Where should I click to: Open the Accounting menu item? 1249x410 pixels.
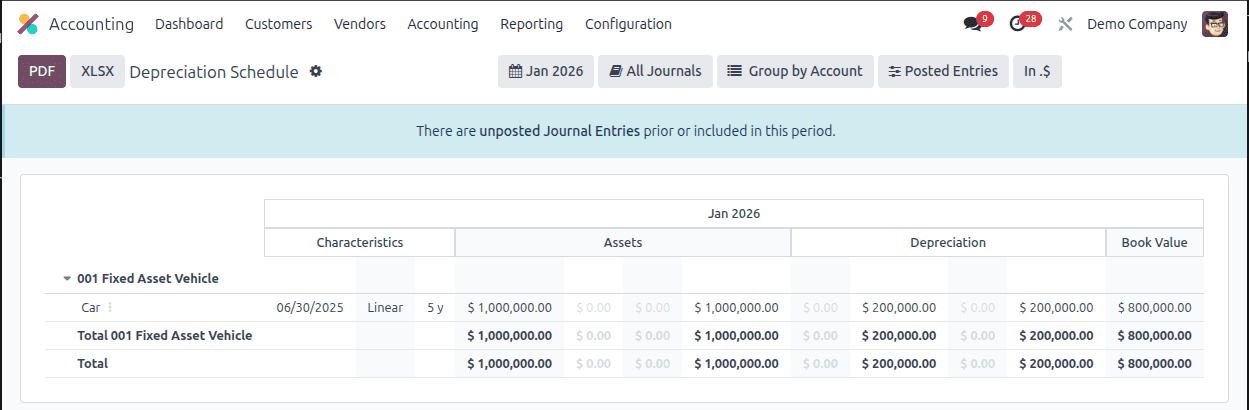(443, 24)
